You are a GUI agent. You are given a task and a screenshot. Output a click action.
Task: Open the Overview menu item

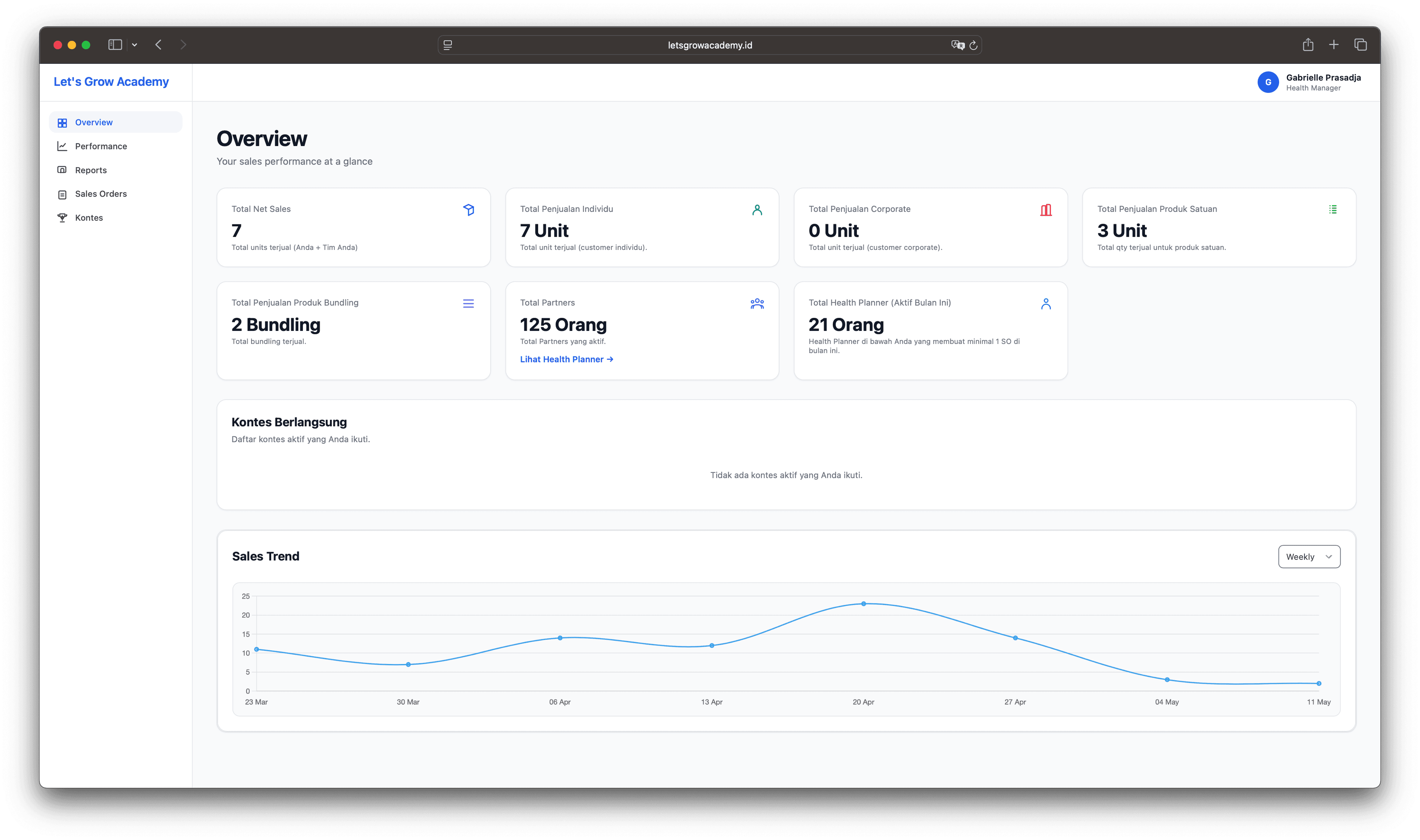(x=115, y=122)
